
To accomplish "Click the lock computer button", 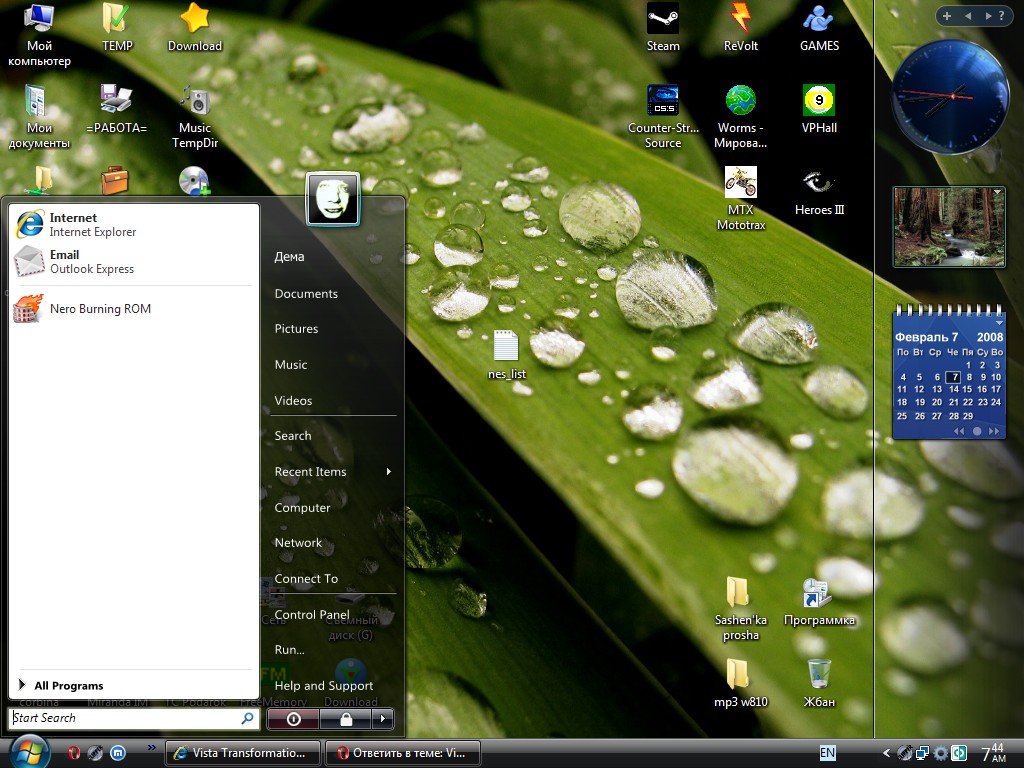I will 345,719.
